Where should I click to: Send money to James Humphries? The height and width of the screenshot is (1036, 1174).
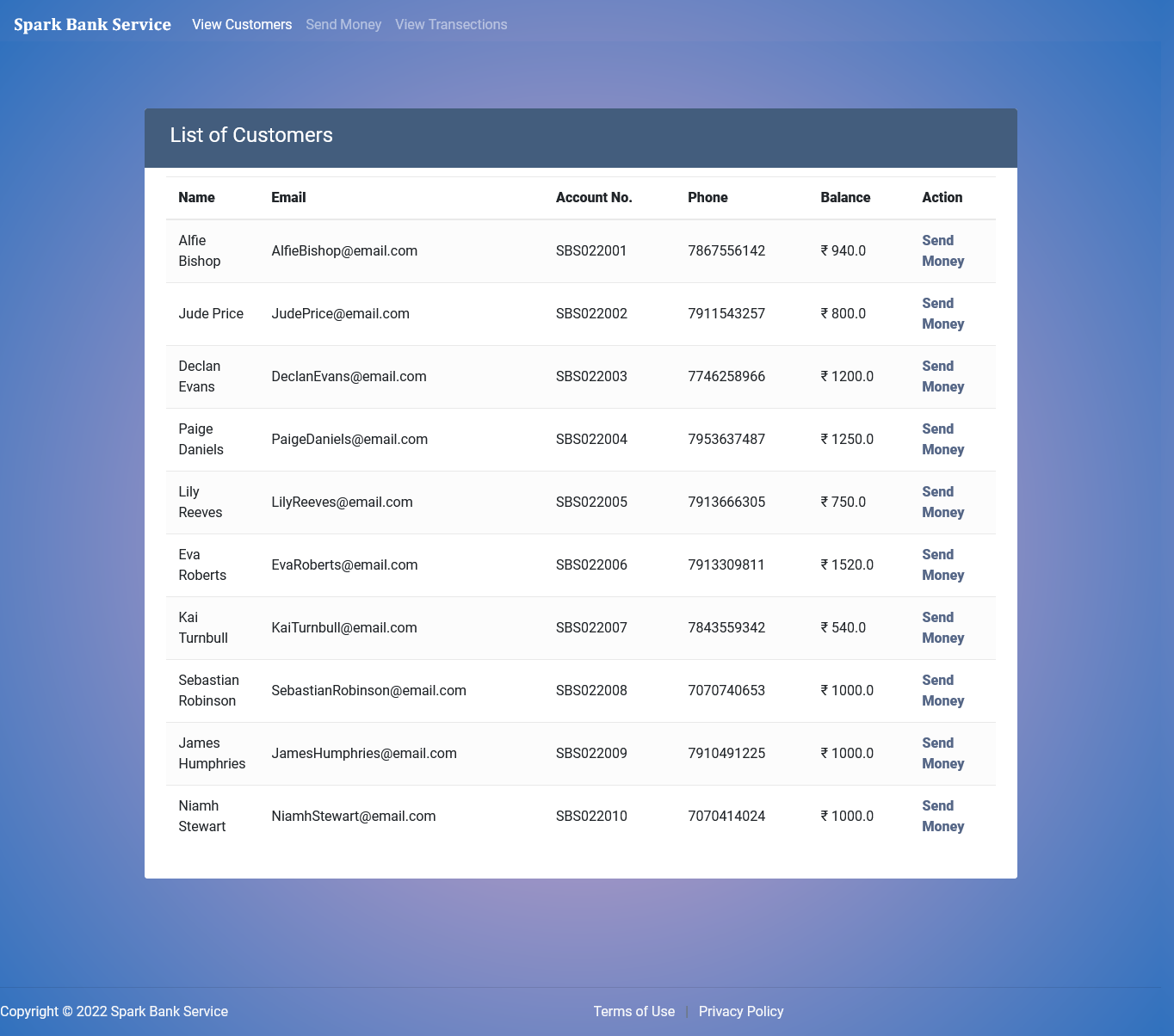(942, 753)
